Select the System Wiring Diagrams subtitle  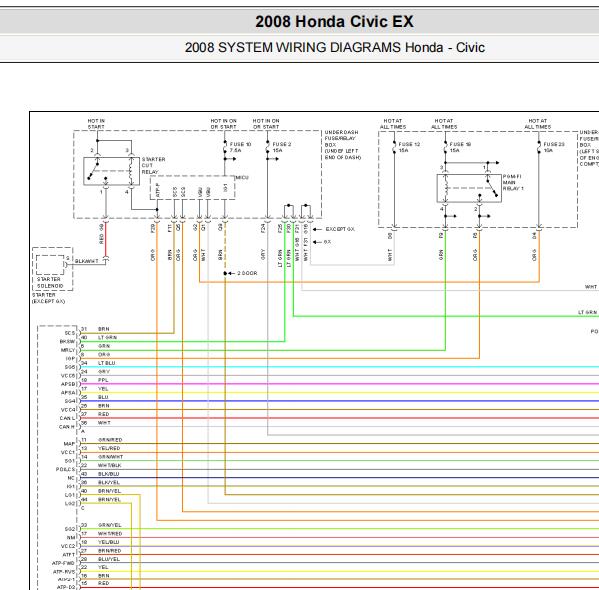click(x=335, y=47)
